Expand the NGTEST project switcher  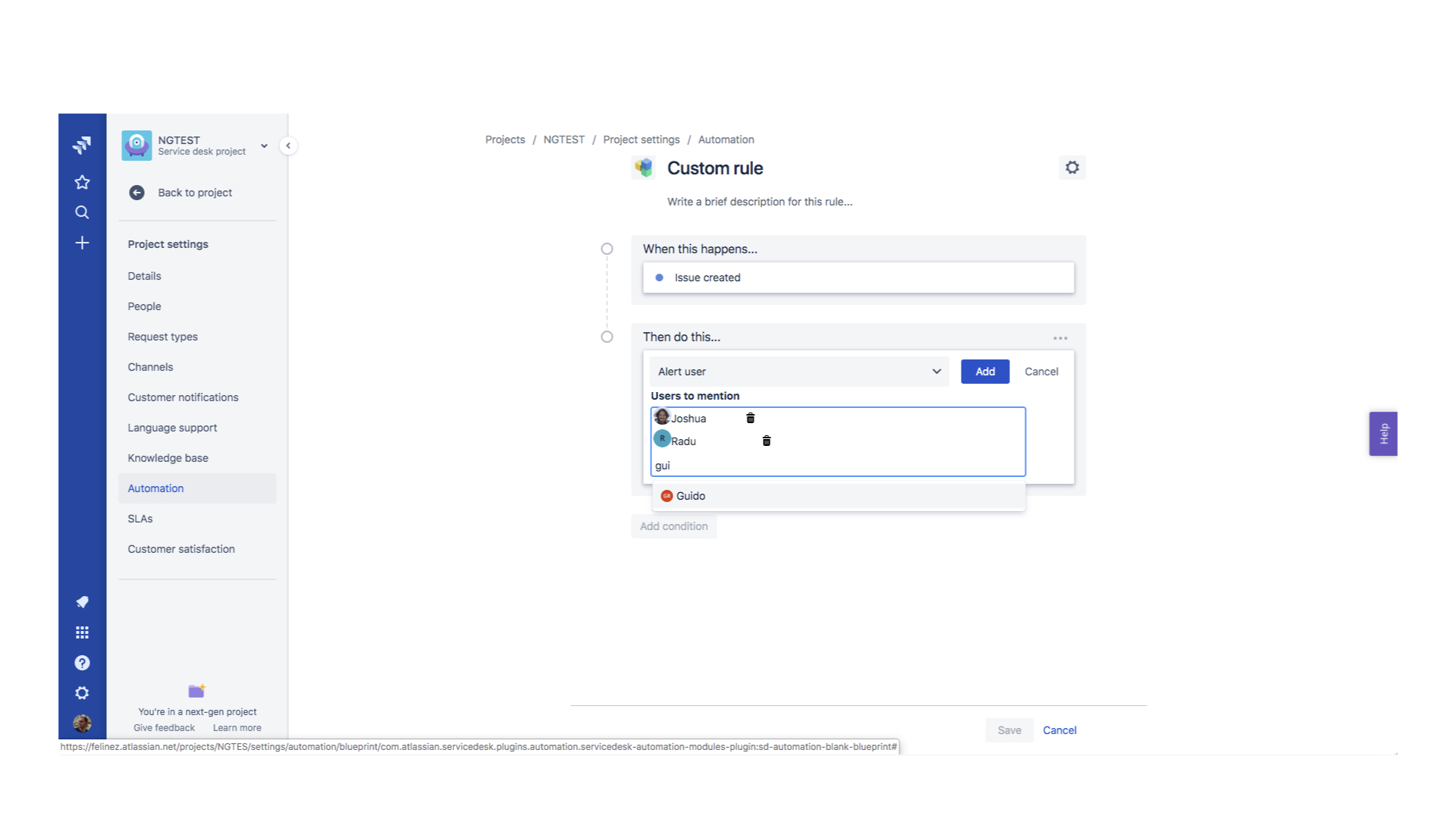point(264,146)
